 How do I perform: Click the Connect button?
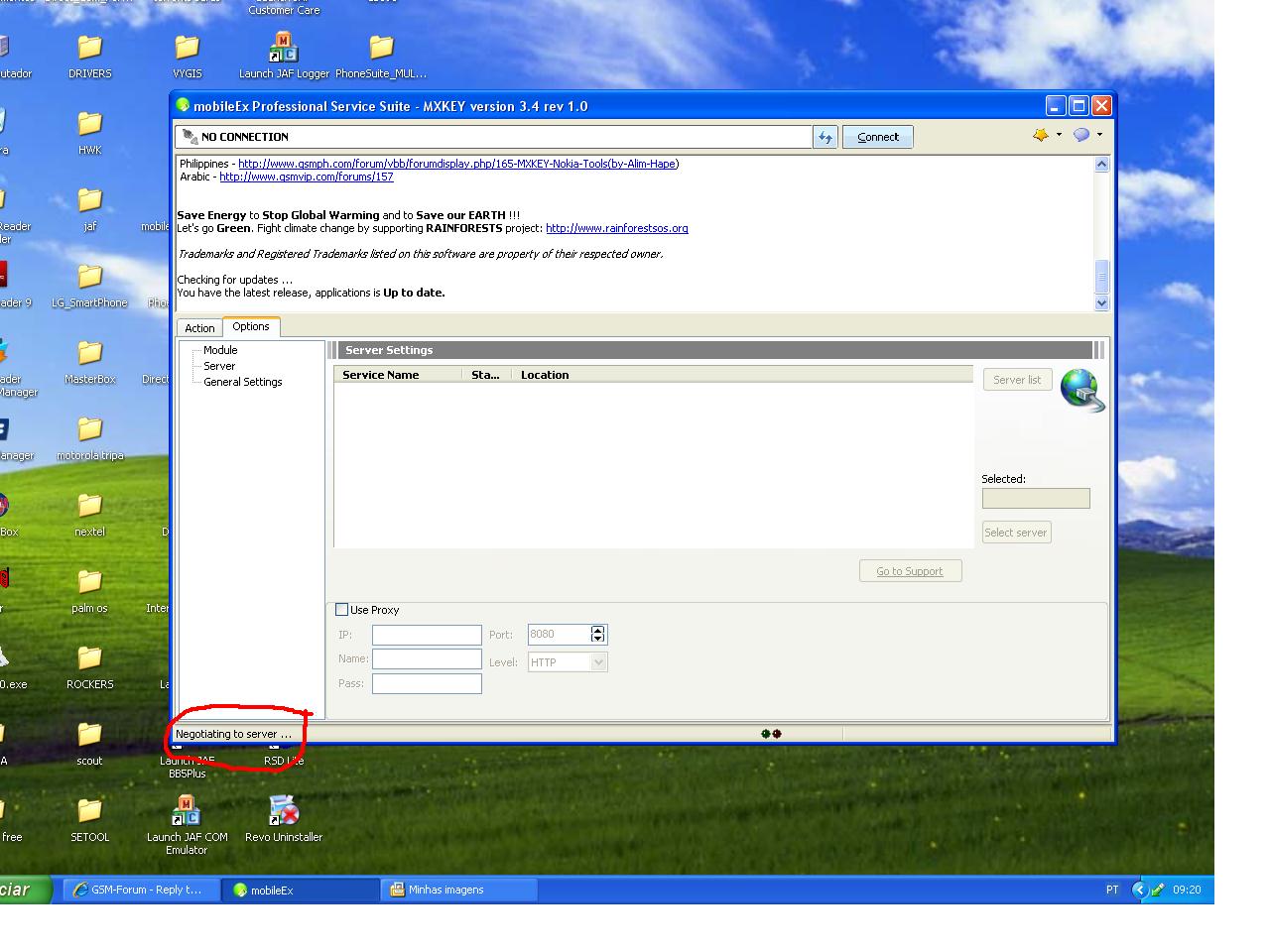(878, 137)
